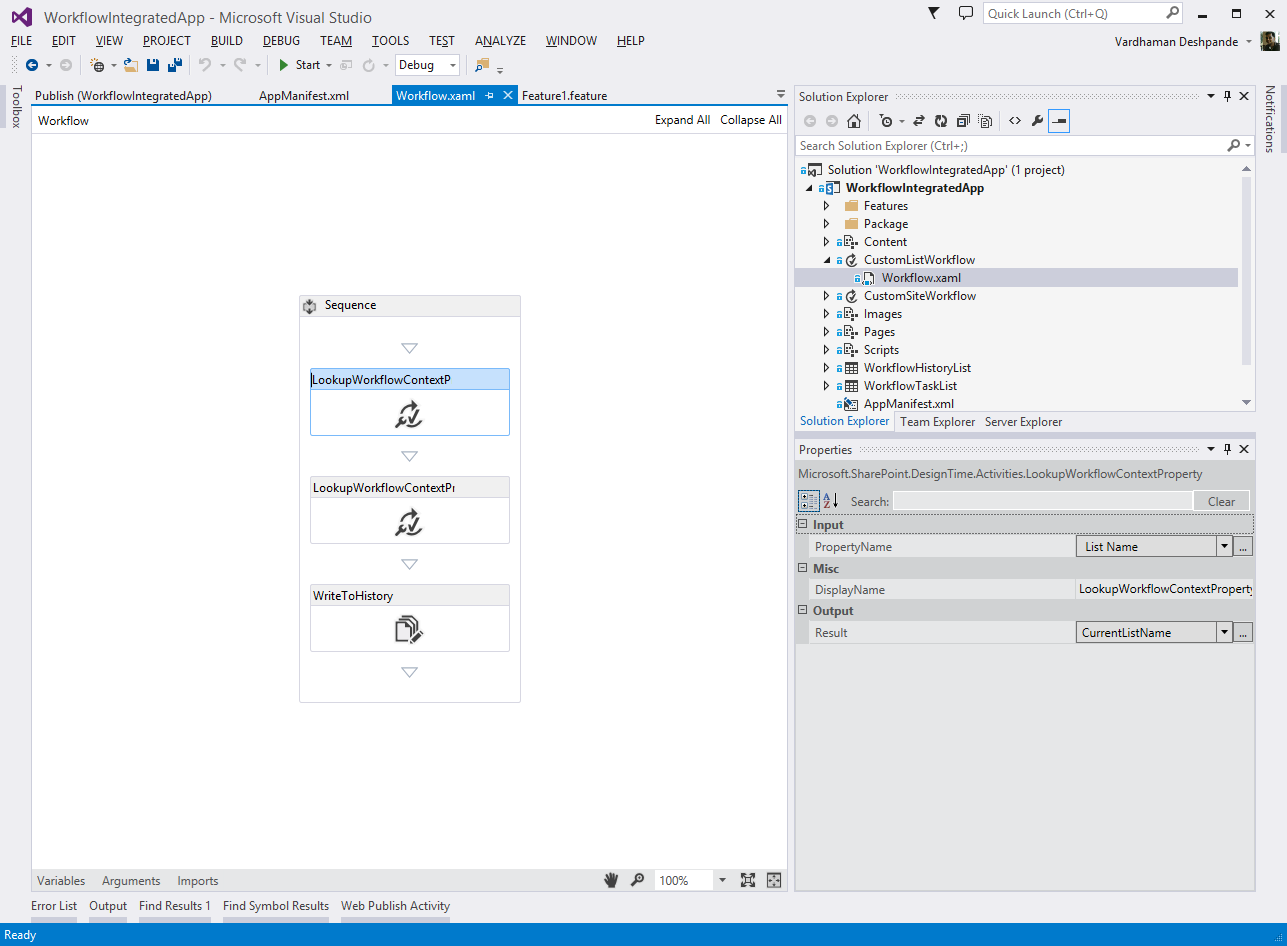Toggle auto-hide pin on Properties panel
The image size is (1287, 946).
[1227, 449]
